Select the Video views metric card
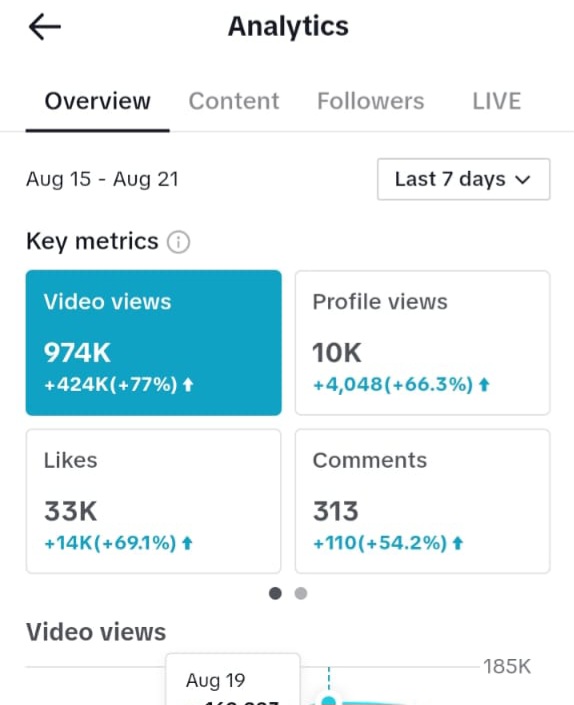 pos(154,343)
